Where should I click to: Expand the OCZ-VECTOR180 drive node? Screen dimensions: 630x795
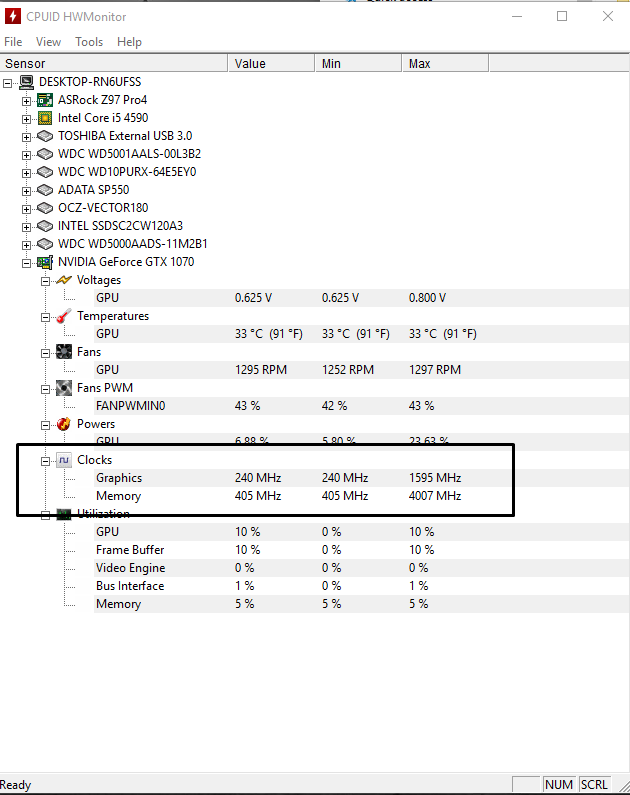click(27, 208)
